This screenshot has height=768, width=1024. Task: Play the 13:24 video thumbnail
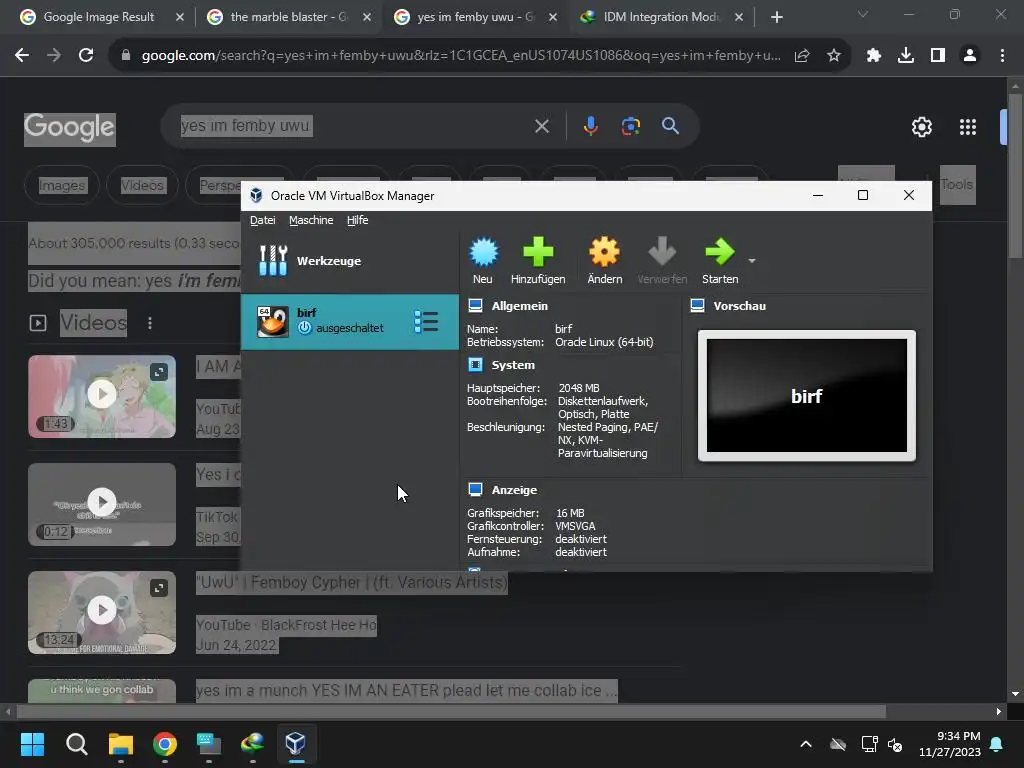click(102, 612)
